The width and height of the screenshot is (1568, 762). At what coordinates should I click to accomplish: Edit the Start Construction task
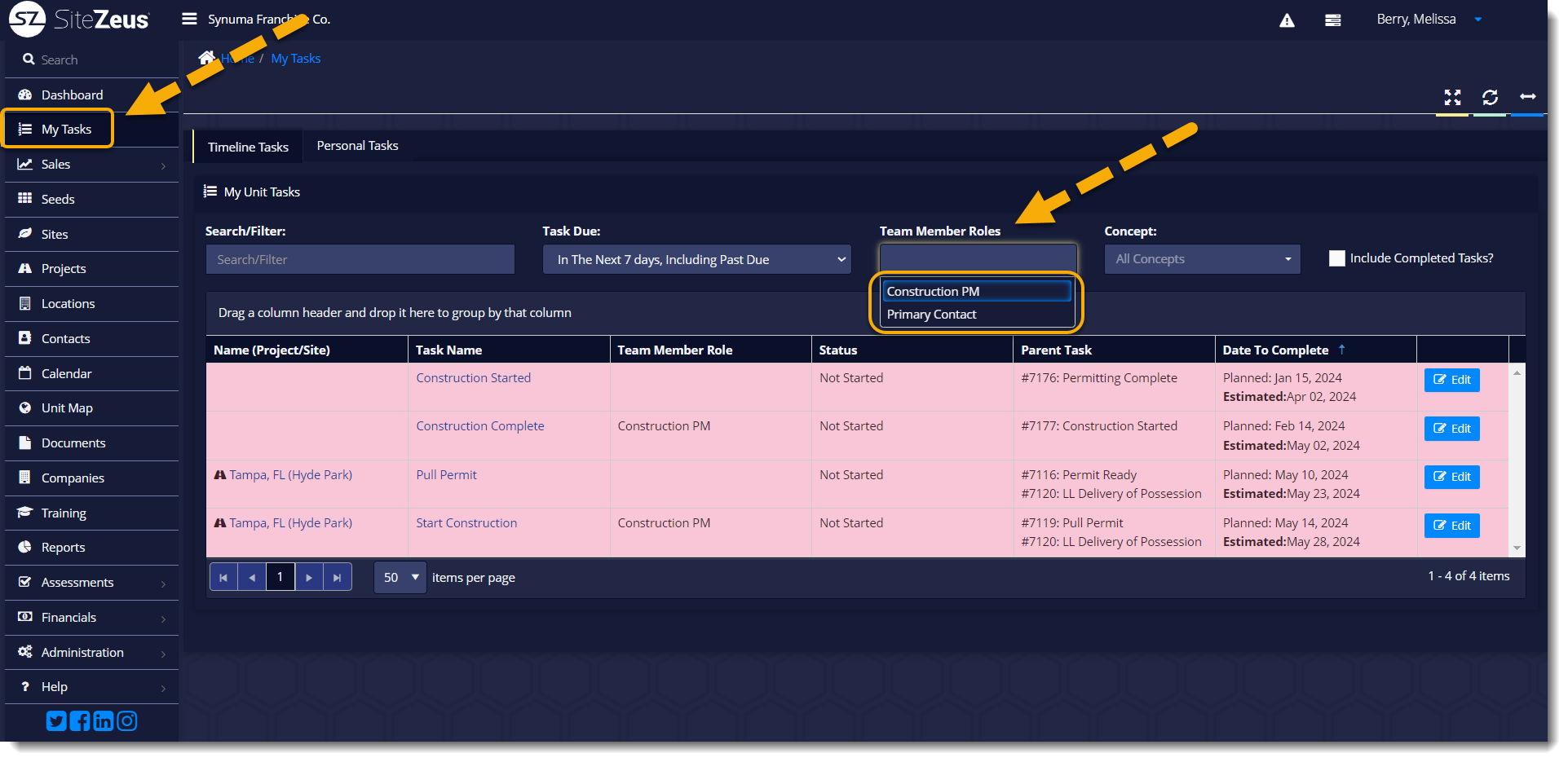(1451, 526)
